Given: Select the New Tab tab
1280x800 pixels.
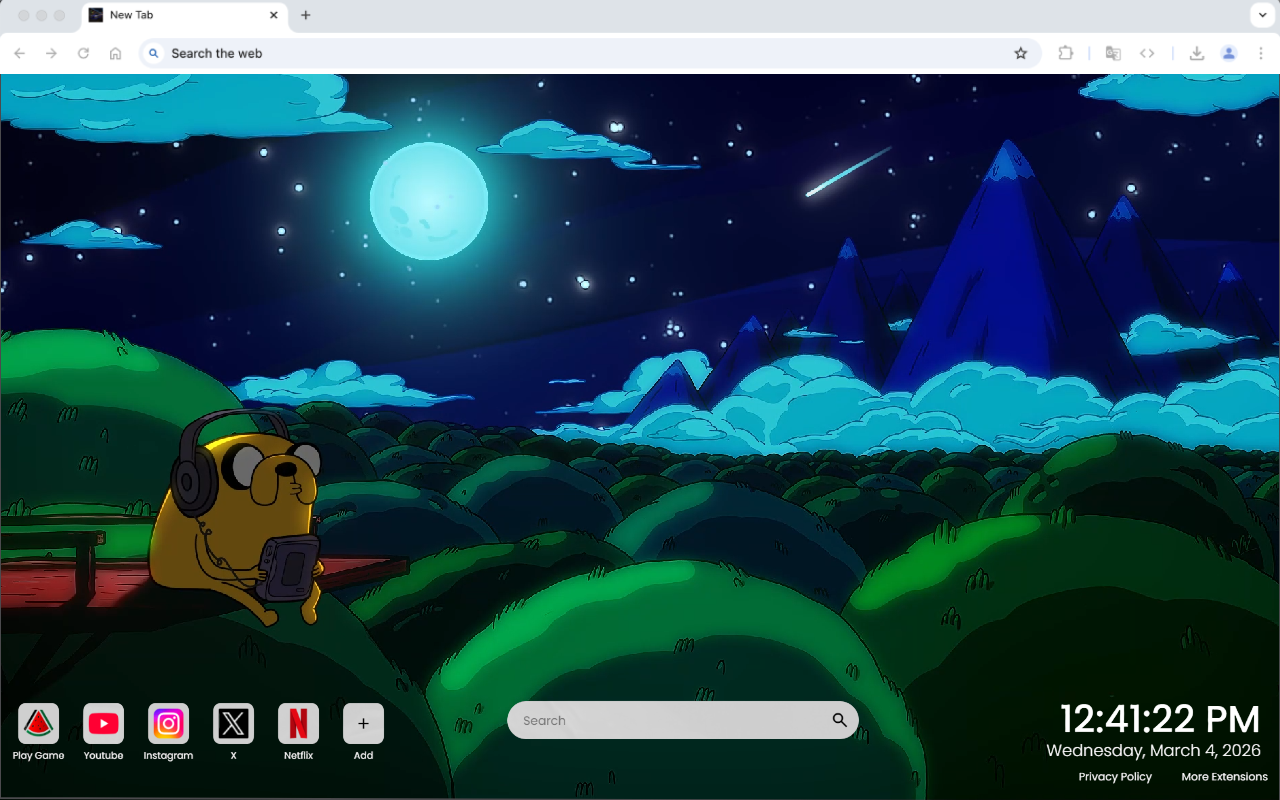Looking at the screenshot, I should 184,15.
